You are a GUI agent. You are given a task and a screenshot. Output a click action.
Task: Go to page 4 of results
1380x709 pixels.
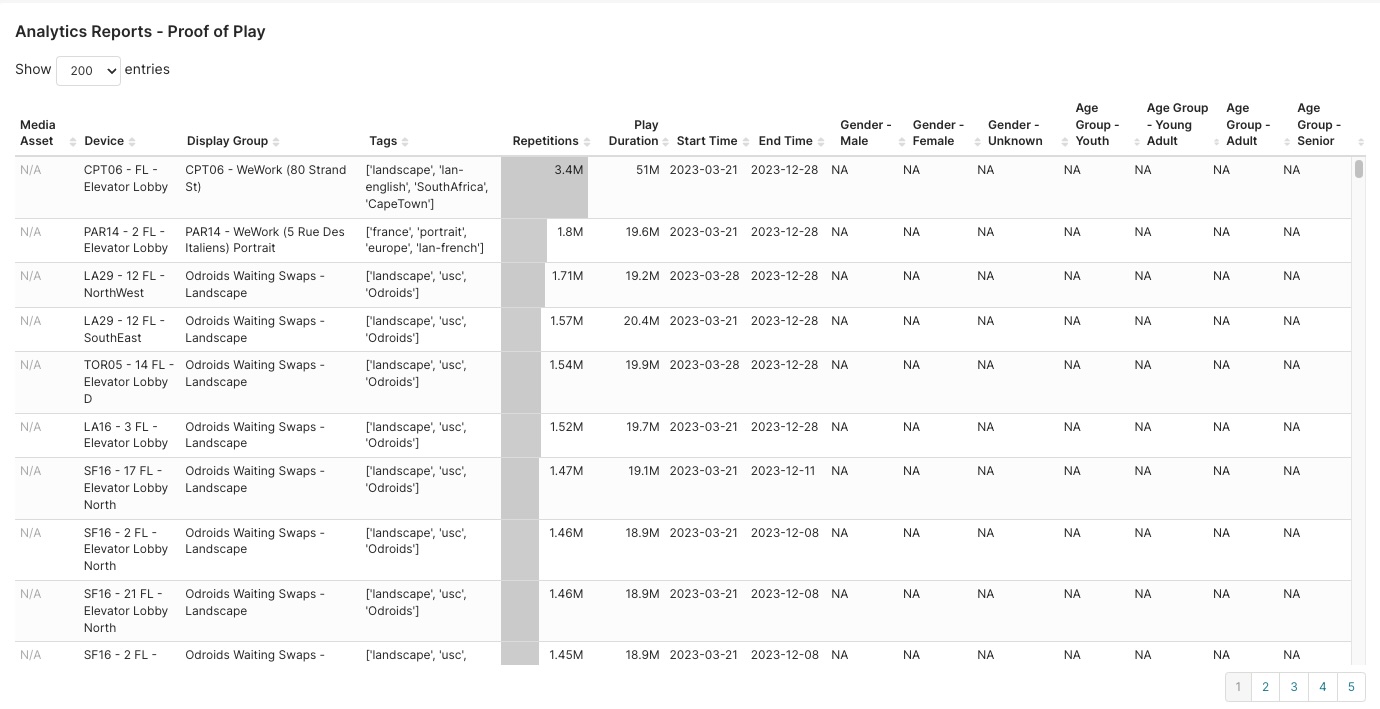click(1323, 687)
